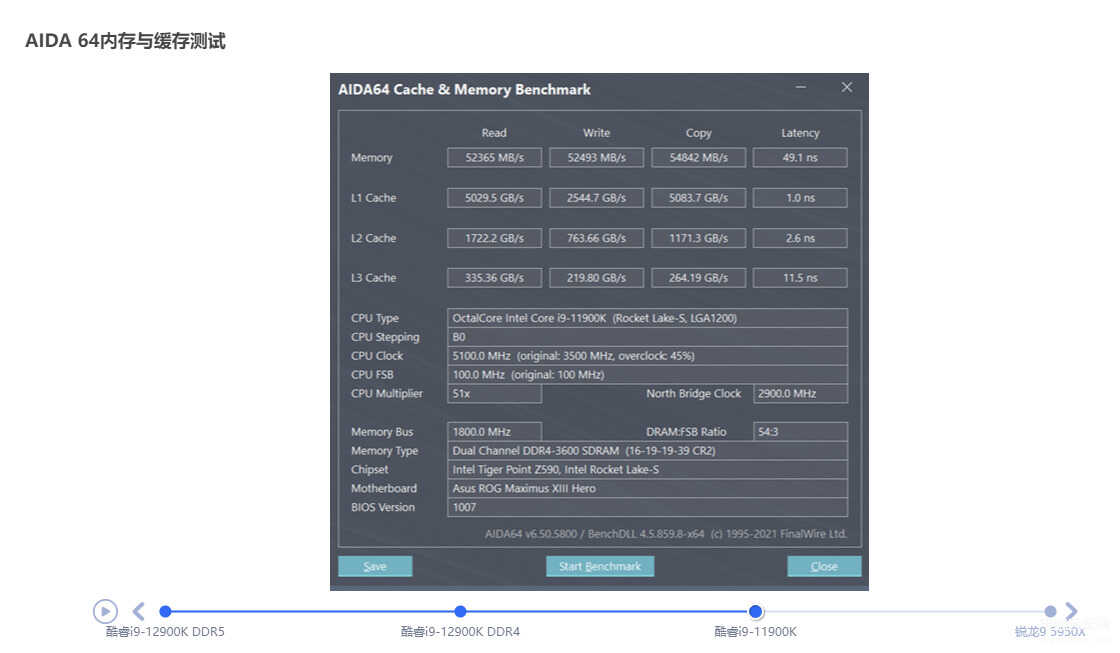Click the CPU Clock 5100.0 MHz field
The height and width of the screenshot is (653, 1120).
point(647,356)
